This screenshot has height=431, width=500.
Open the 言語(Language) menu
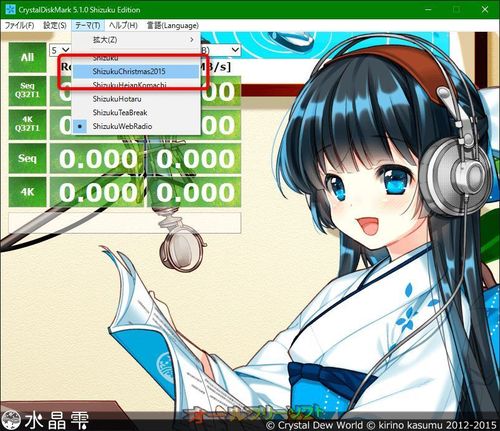(173, 25)
